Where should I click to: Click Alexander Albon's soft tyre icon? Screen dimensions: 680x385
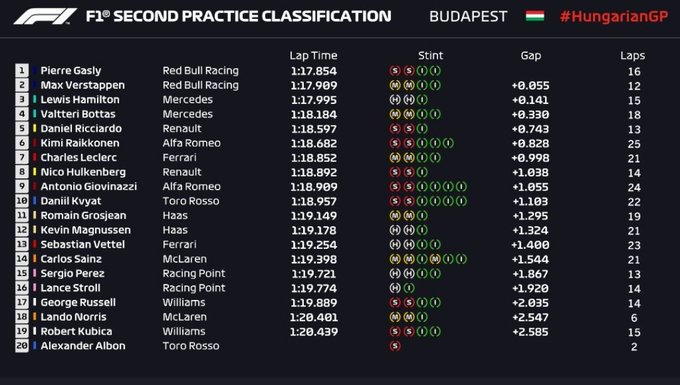point(395,346)
